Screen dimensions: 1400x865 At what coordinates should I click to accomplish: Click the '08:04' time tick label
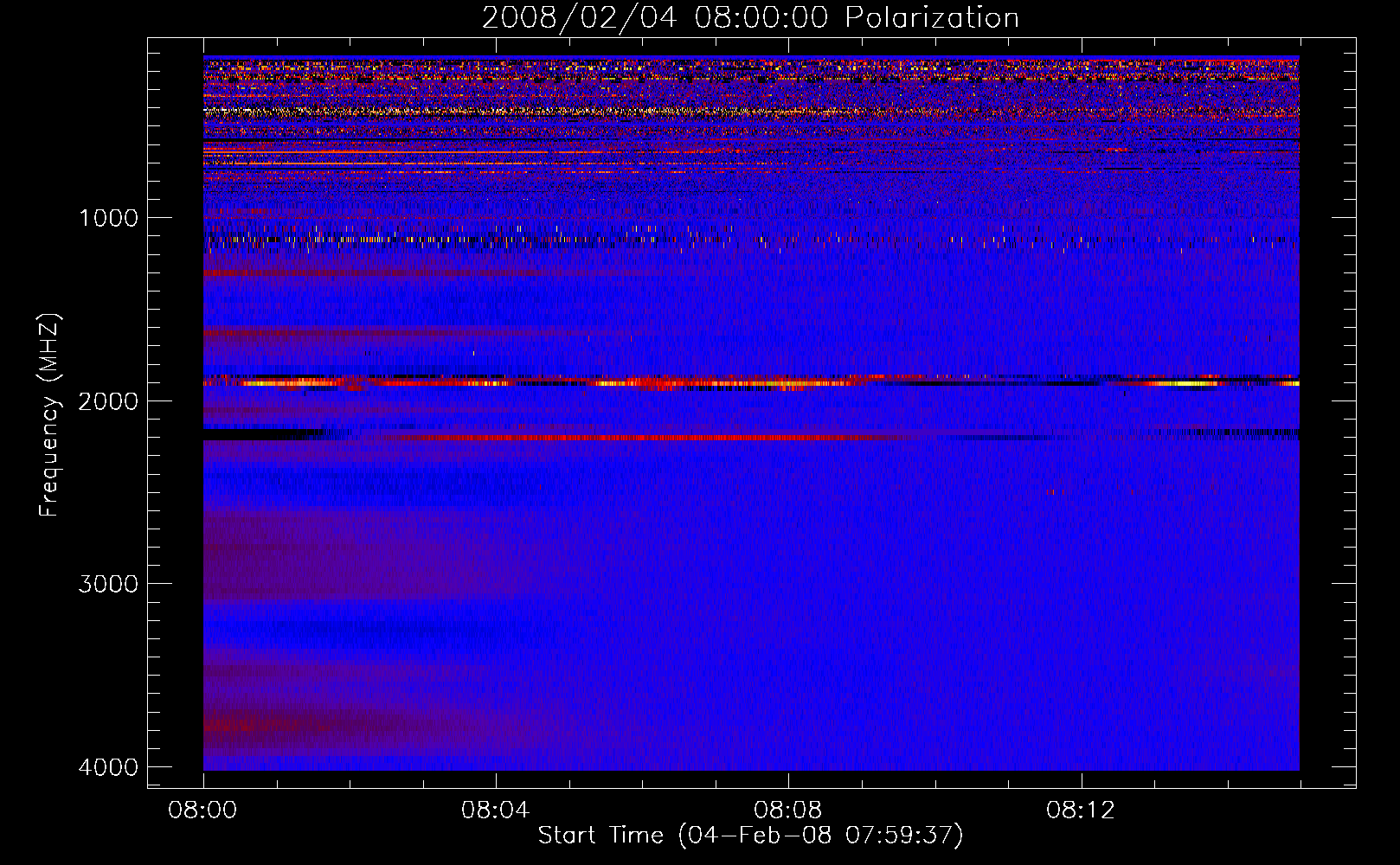(x=496, y=811)
